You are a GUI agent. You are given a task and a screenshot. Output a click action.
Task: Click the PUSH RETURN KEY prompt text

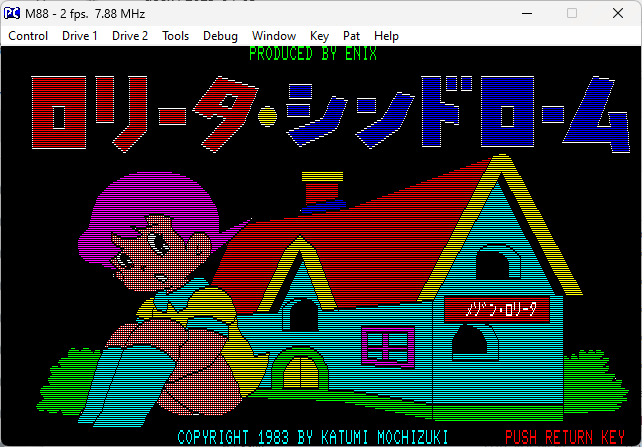click(x=565, y=437)
